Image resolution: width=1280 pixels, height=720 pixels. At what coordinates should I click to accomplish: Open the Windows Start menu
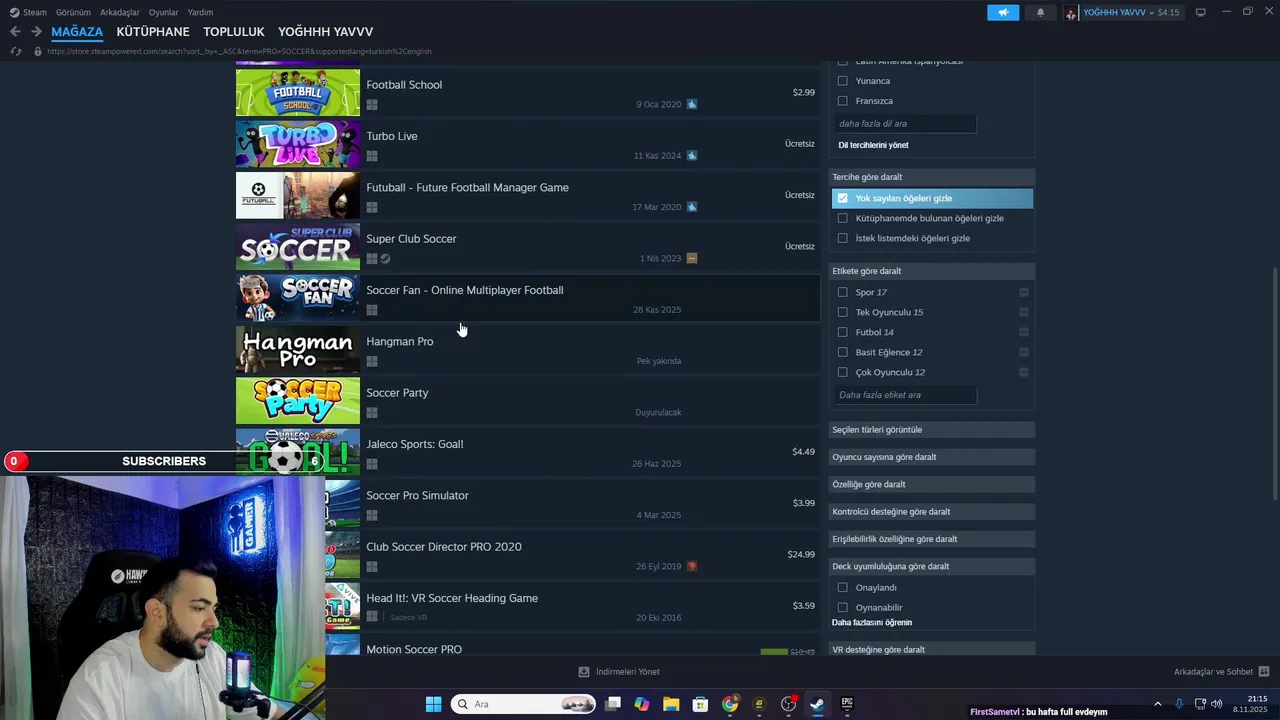point(433,704)
